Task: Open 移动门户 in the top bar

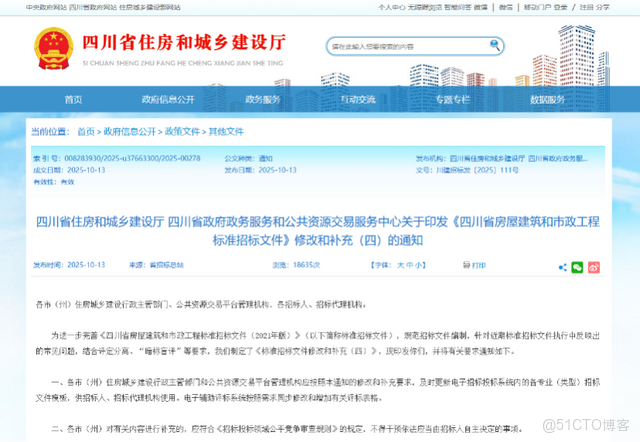Action: click(538, 7)
